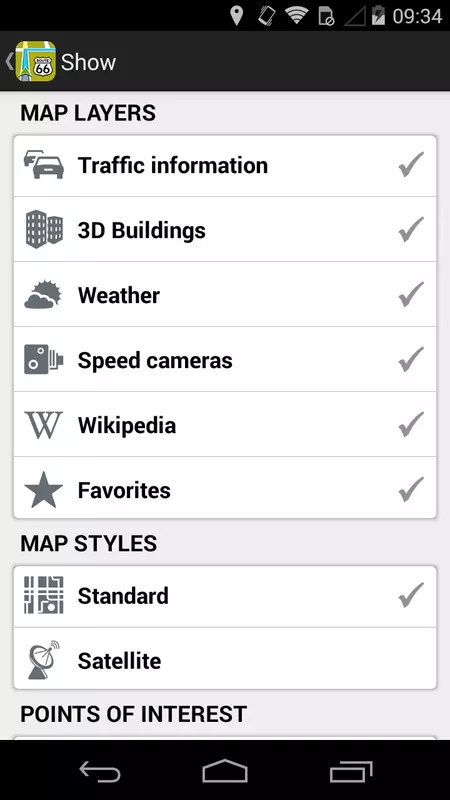The height and width of the screenshot is (800, 450).
Task: Tap the Android back navigation button
Action: (100, 771)
